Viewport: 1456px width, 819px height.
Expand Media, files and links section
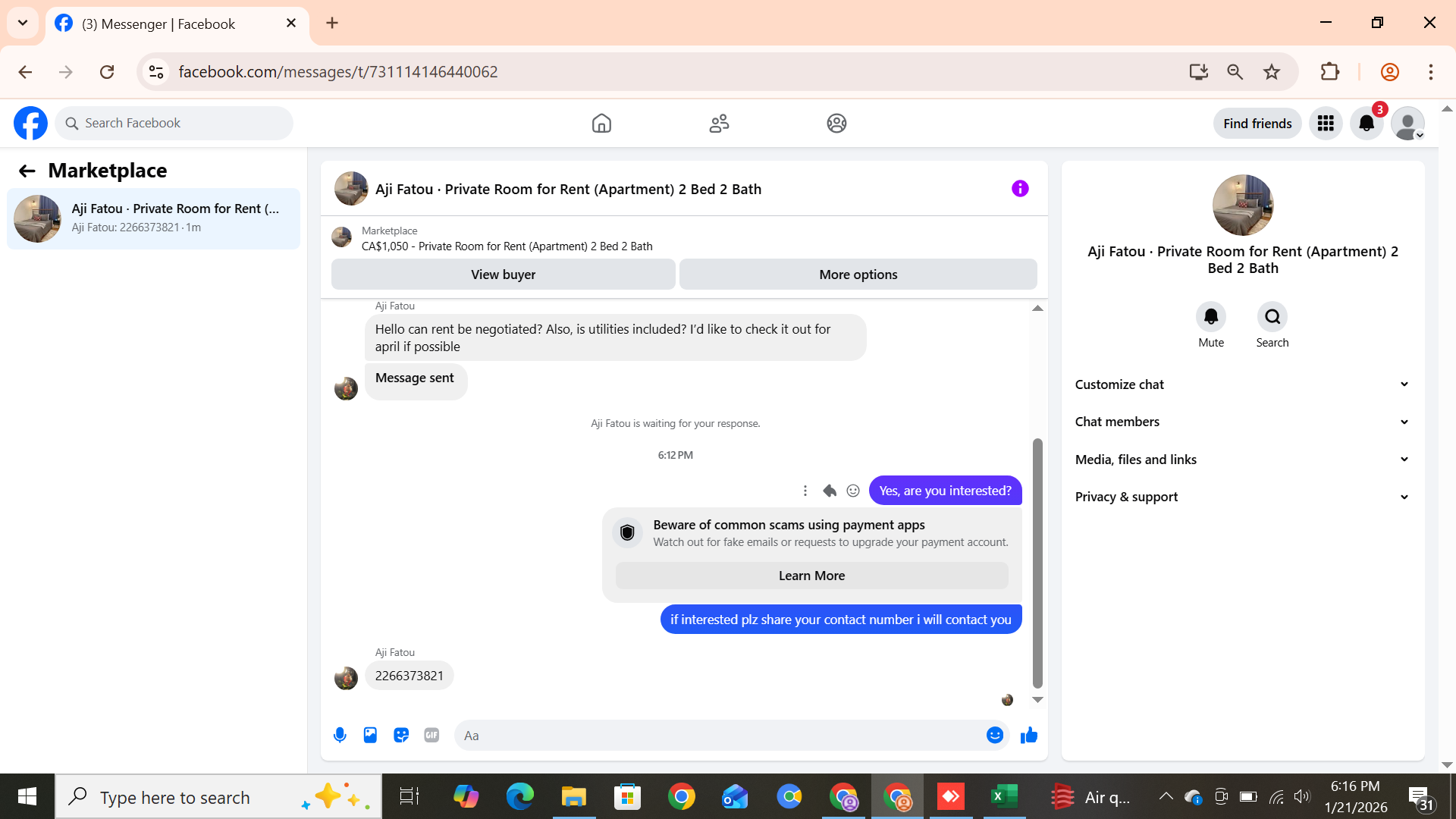coord(1242,460)
